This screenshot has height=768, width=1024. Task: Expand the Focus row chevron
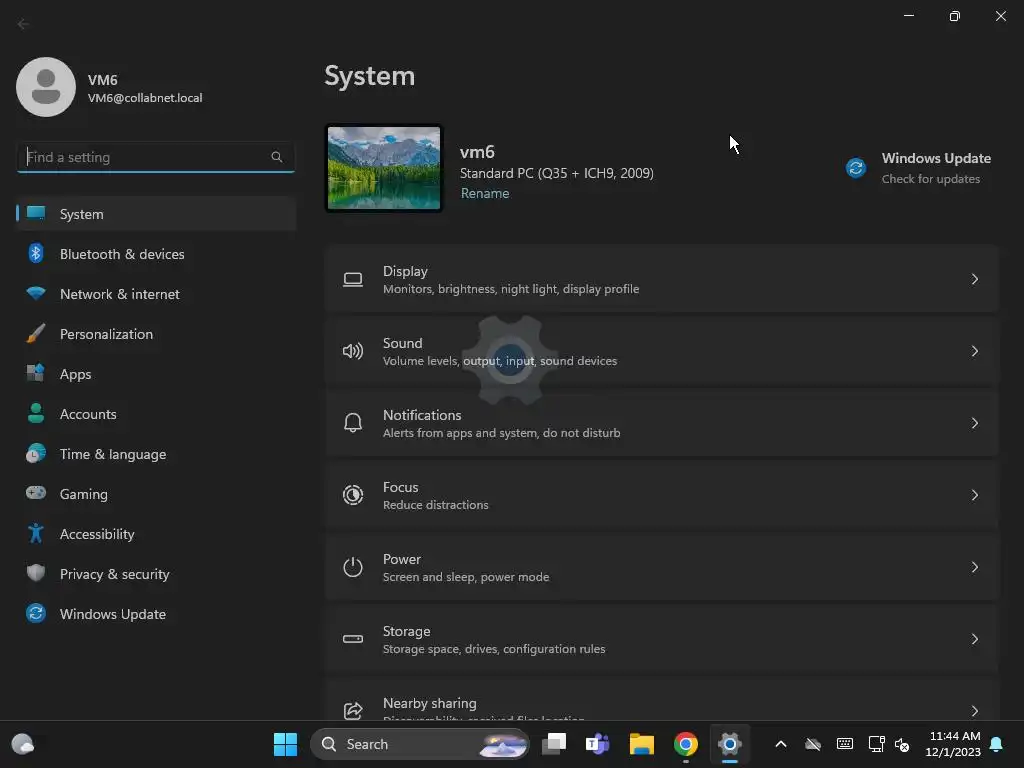tap(974, 495)
